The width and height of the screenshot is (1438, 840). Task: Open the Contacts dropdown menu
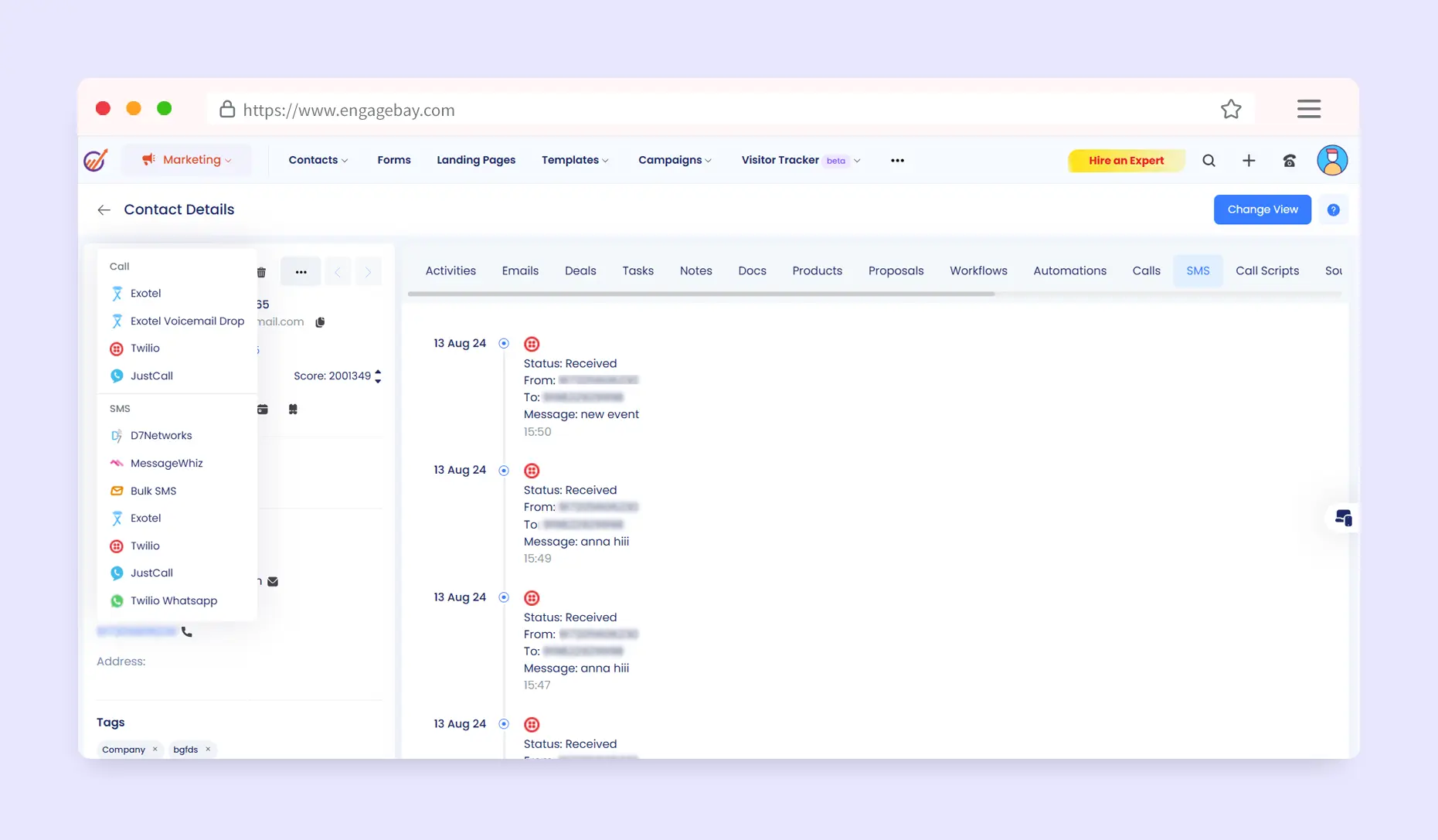point(318,160)
